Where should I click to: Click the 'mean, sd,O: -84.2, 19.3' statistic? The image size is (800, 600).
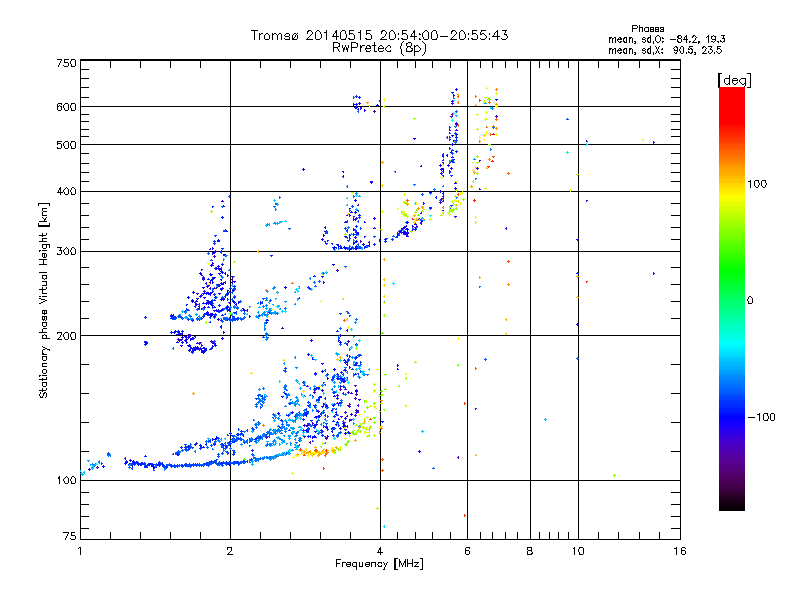click(667, 39)
